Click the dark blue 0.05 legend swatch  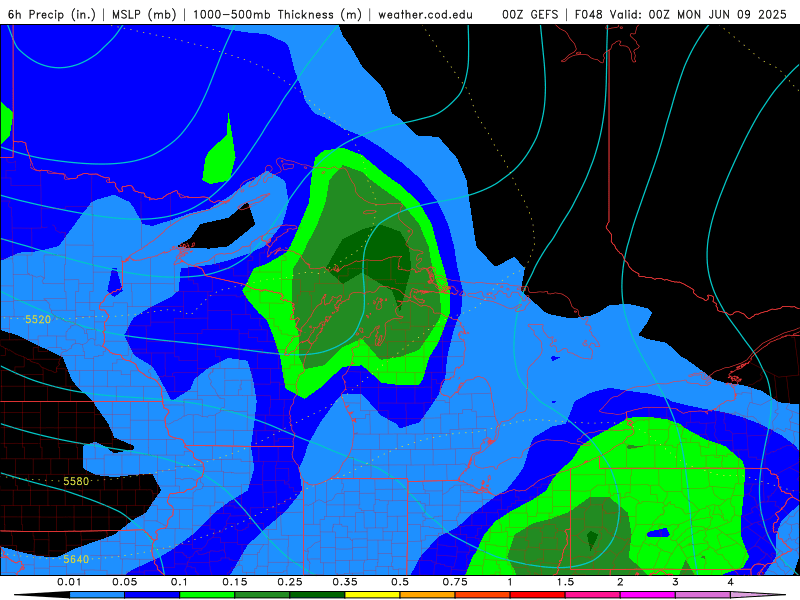tap(152, 595)
